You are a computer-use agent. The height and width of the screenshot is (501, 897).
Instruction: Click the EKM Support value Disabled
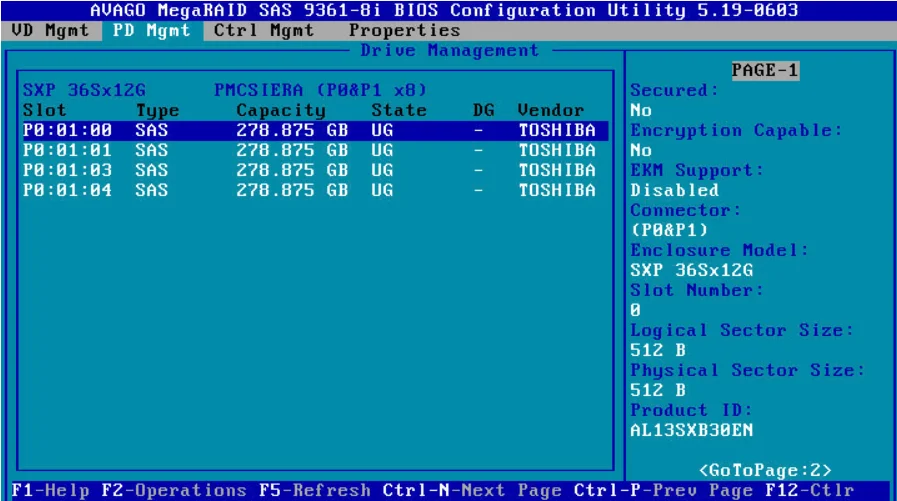[674, 190]
